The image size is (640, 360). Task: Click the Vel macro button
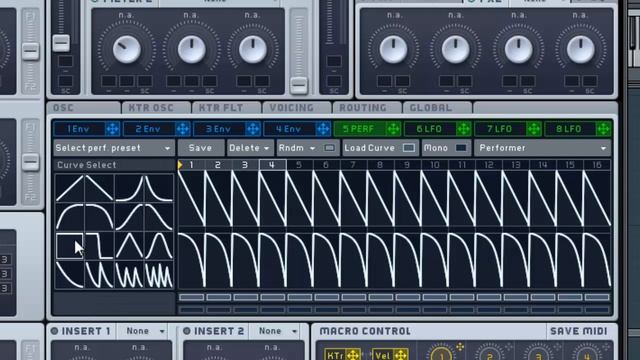383,355
